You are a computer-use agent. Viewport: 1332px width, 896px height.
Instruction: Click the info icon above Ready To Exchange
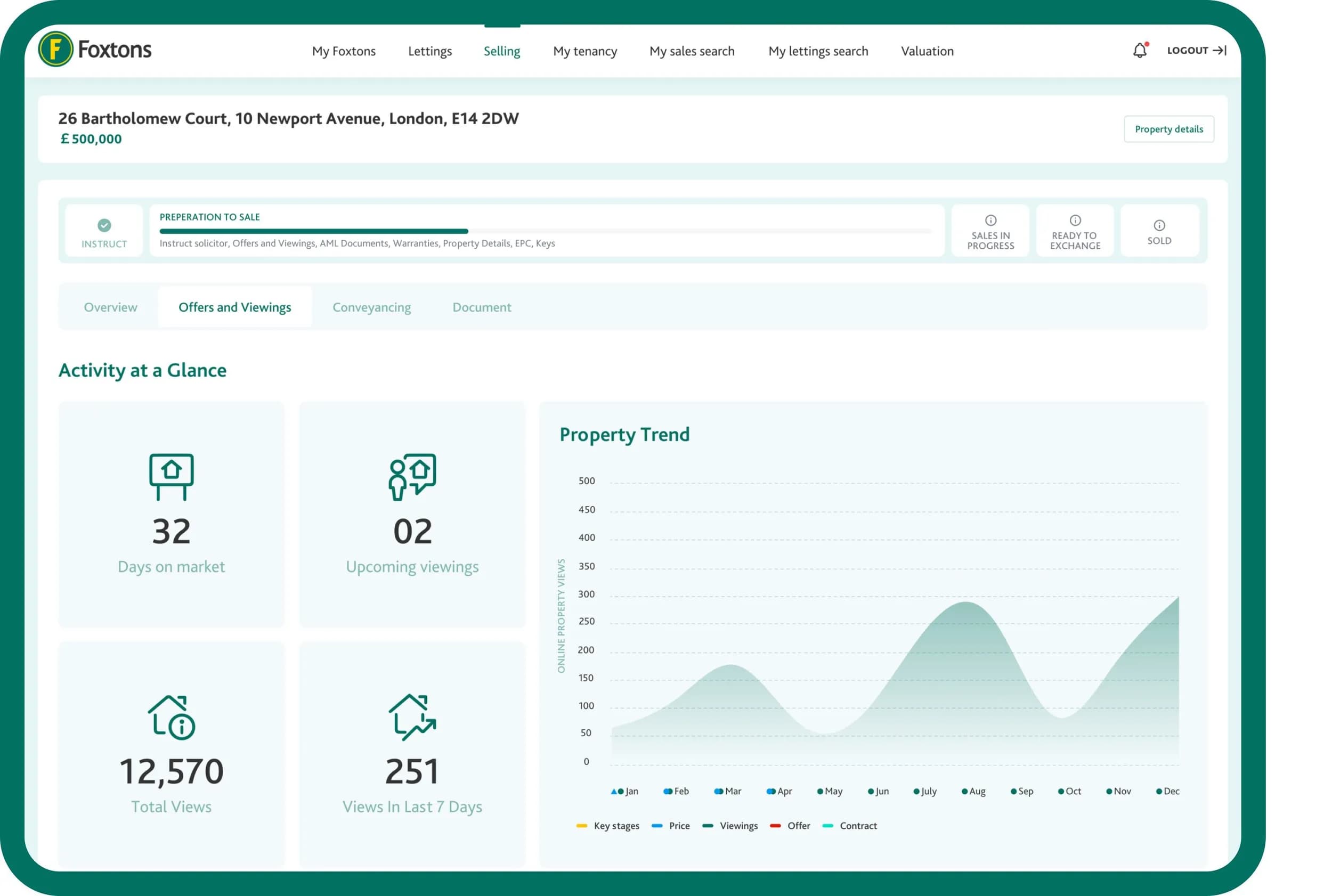point(1074,221)
